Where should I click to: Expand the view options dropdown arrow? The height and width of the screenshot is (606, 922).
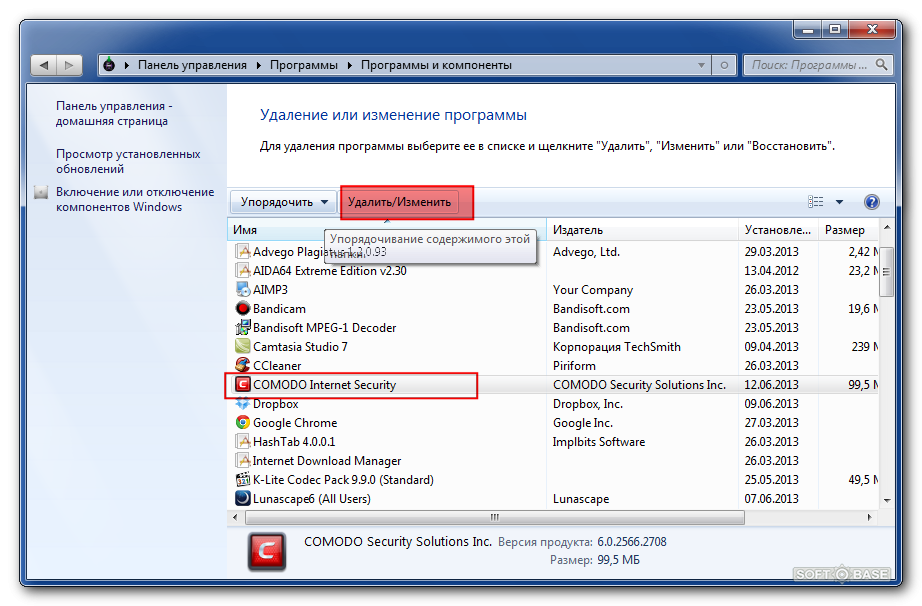pyautogui.click(x=839, y=202)
